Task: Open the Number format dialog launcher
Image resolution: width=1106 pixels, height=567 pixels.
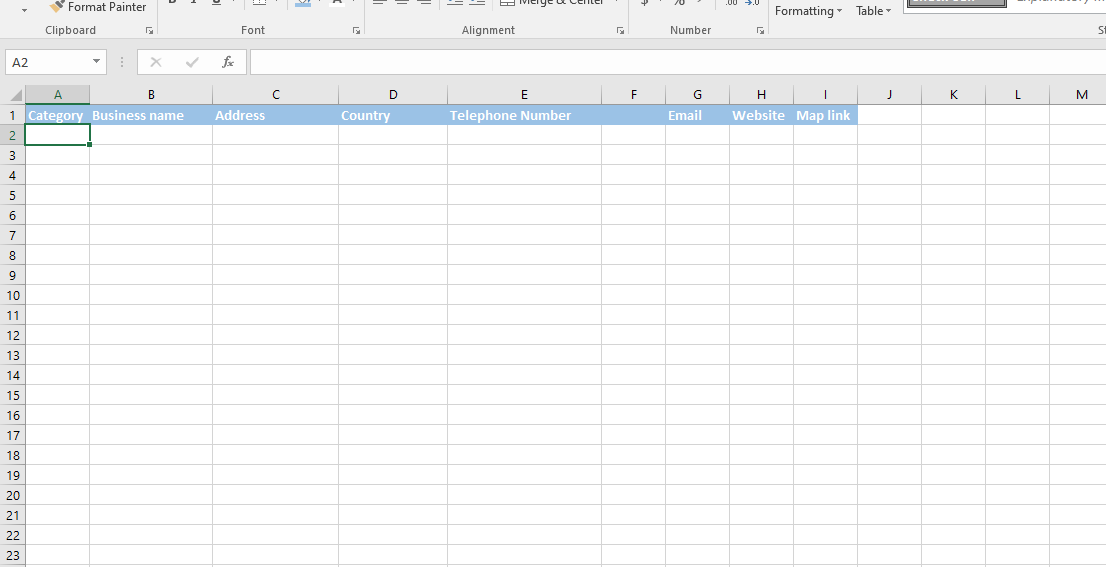Action: [x=760, y=31]
